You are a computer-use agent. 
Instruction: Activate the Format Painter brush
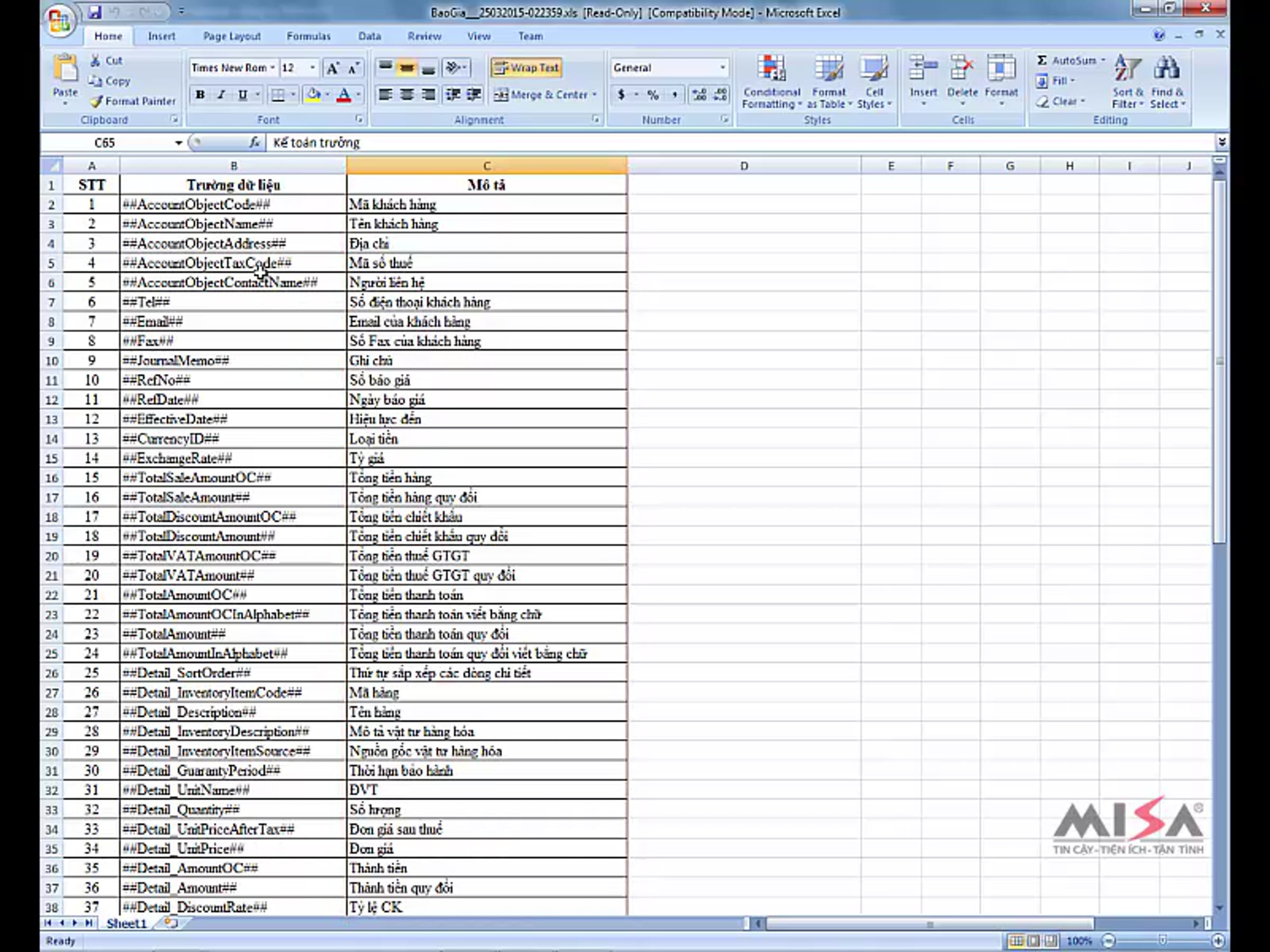coord(96,102)
